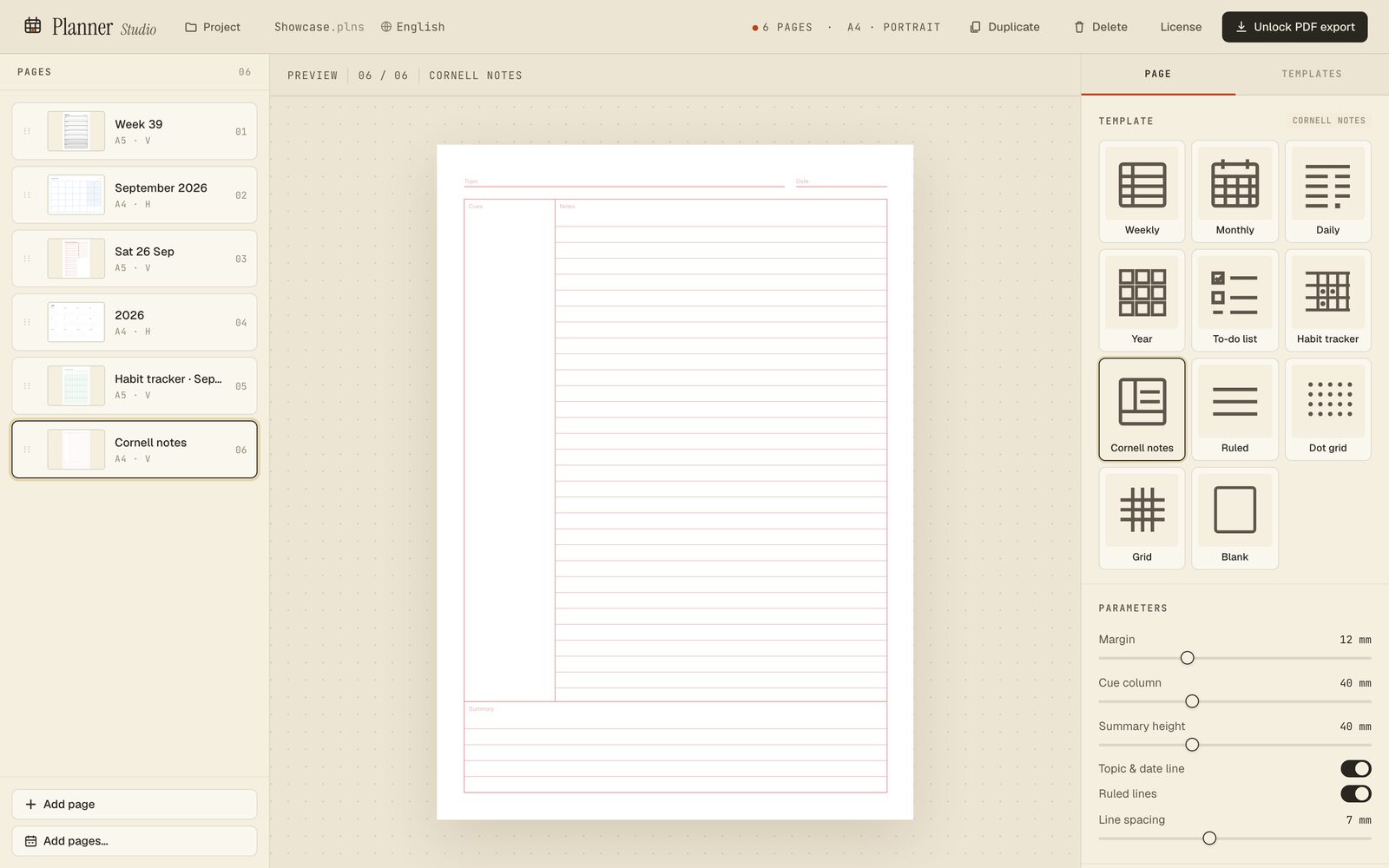Click the drag handle of Week 39
The width and height of the screenshot is (1389, 868).
click(x=27, y=131)
